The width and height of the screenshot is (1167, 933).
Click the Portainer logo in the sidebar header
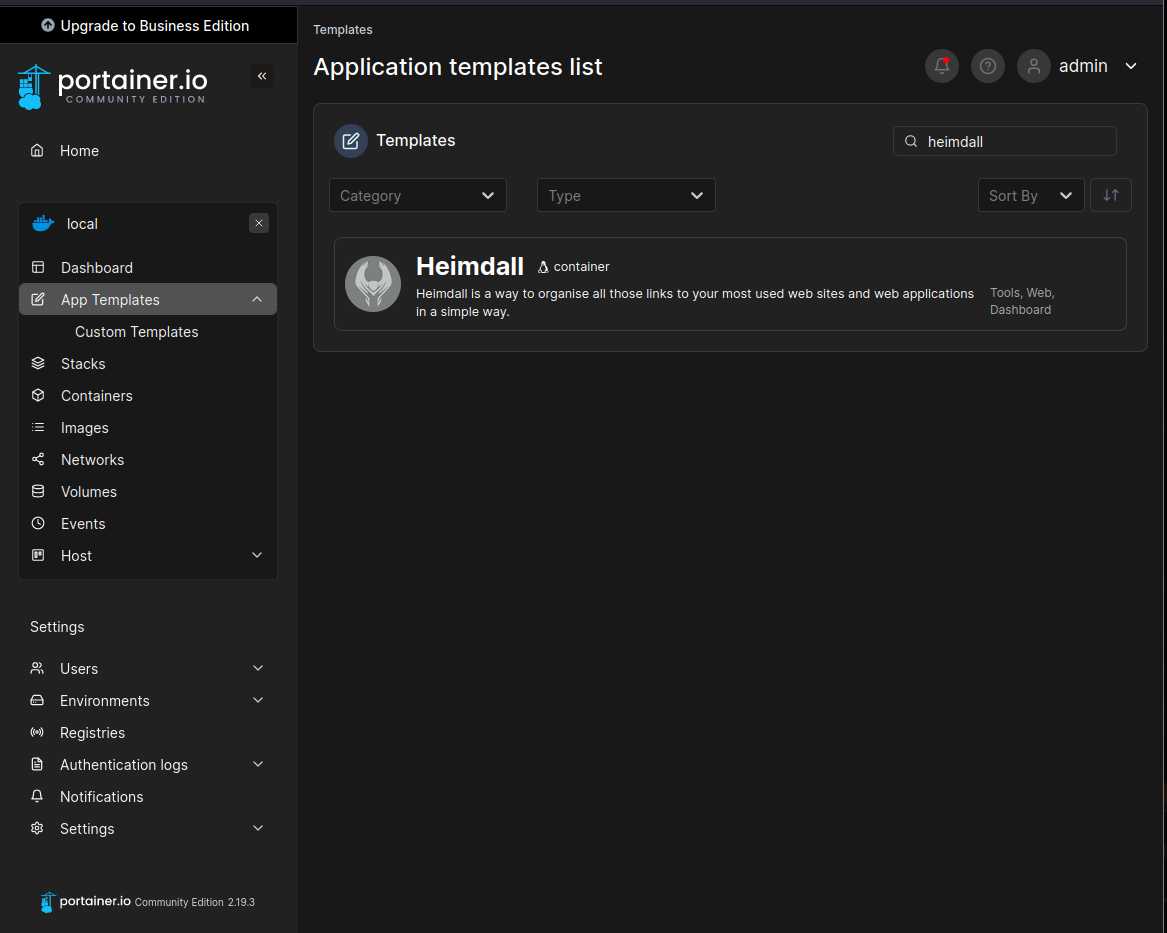(112, 86)
